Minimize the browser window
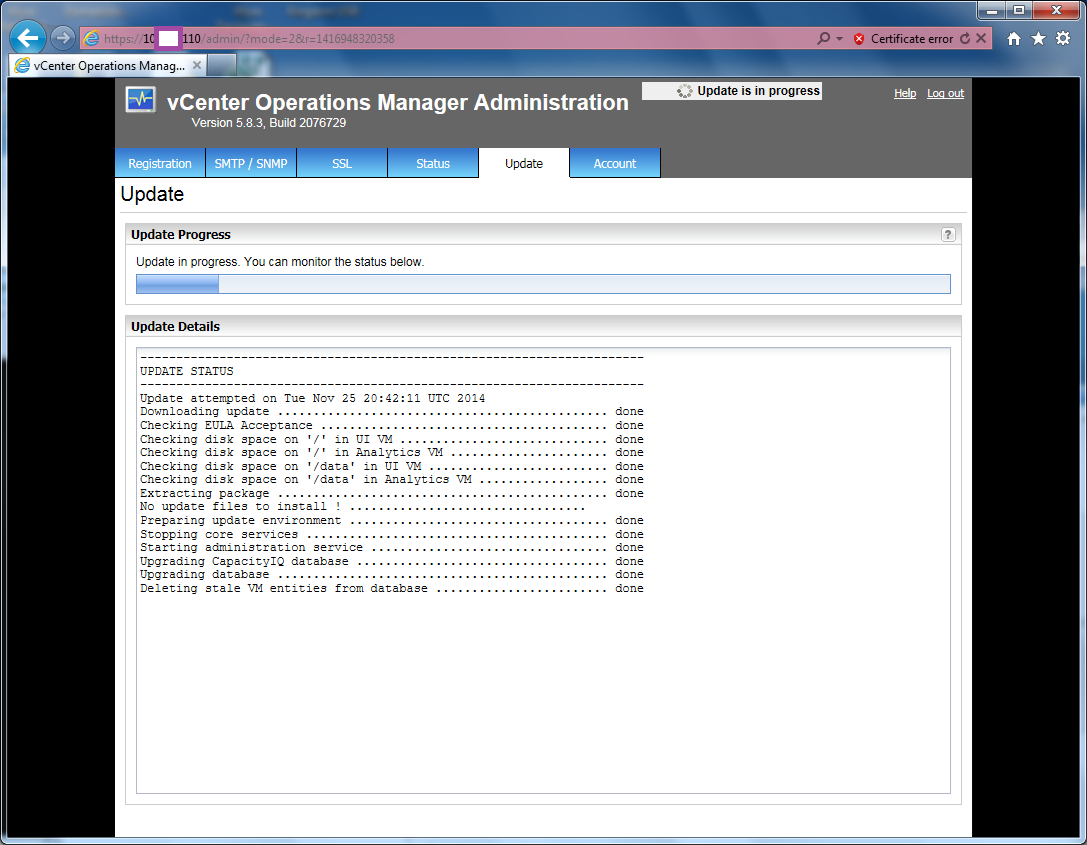Image resolution: width=1087 pixels, height=845 pixels. (x=992, y=10)
